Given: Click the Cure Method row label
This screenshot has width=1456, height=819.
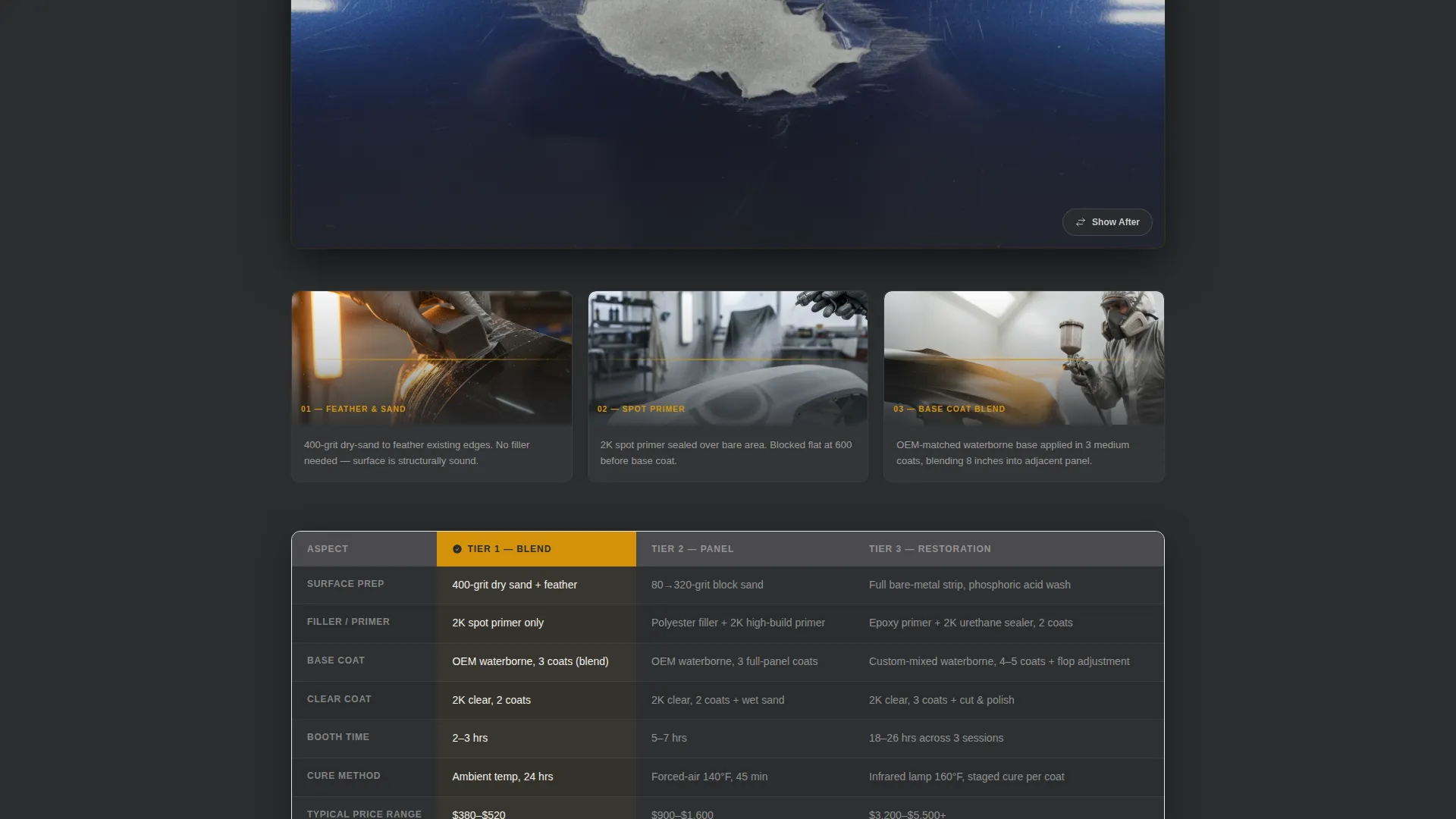Looking at the screenshot, I should click(344, 776).
